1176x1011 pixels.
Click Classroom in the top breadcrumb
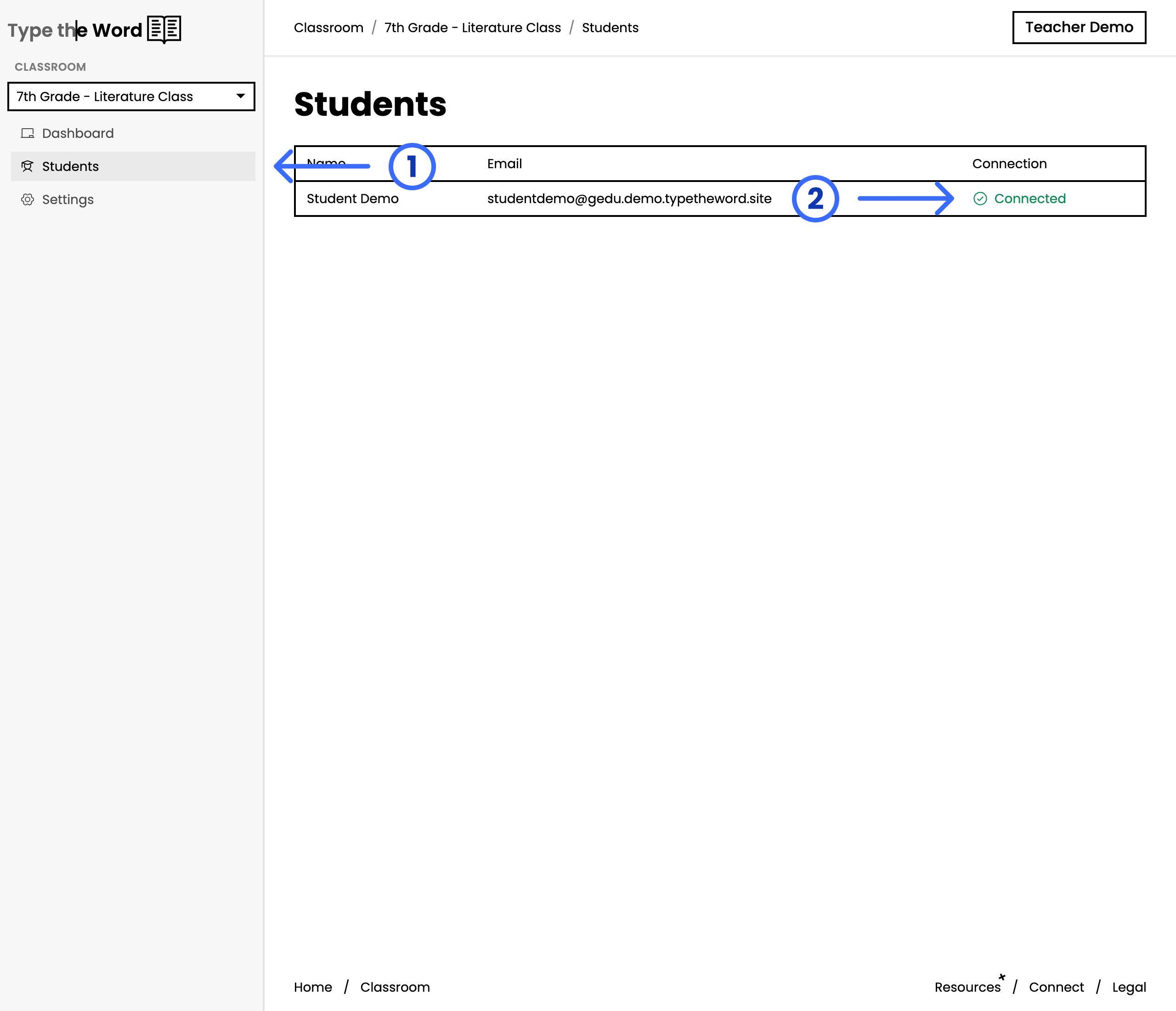point(328,28)
